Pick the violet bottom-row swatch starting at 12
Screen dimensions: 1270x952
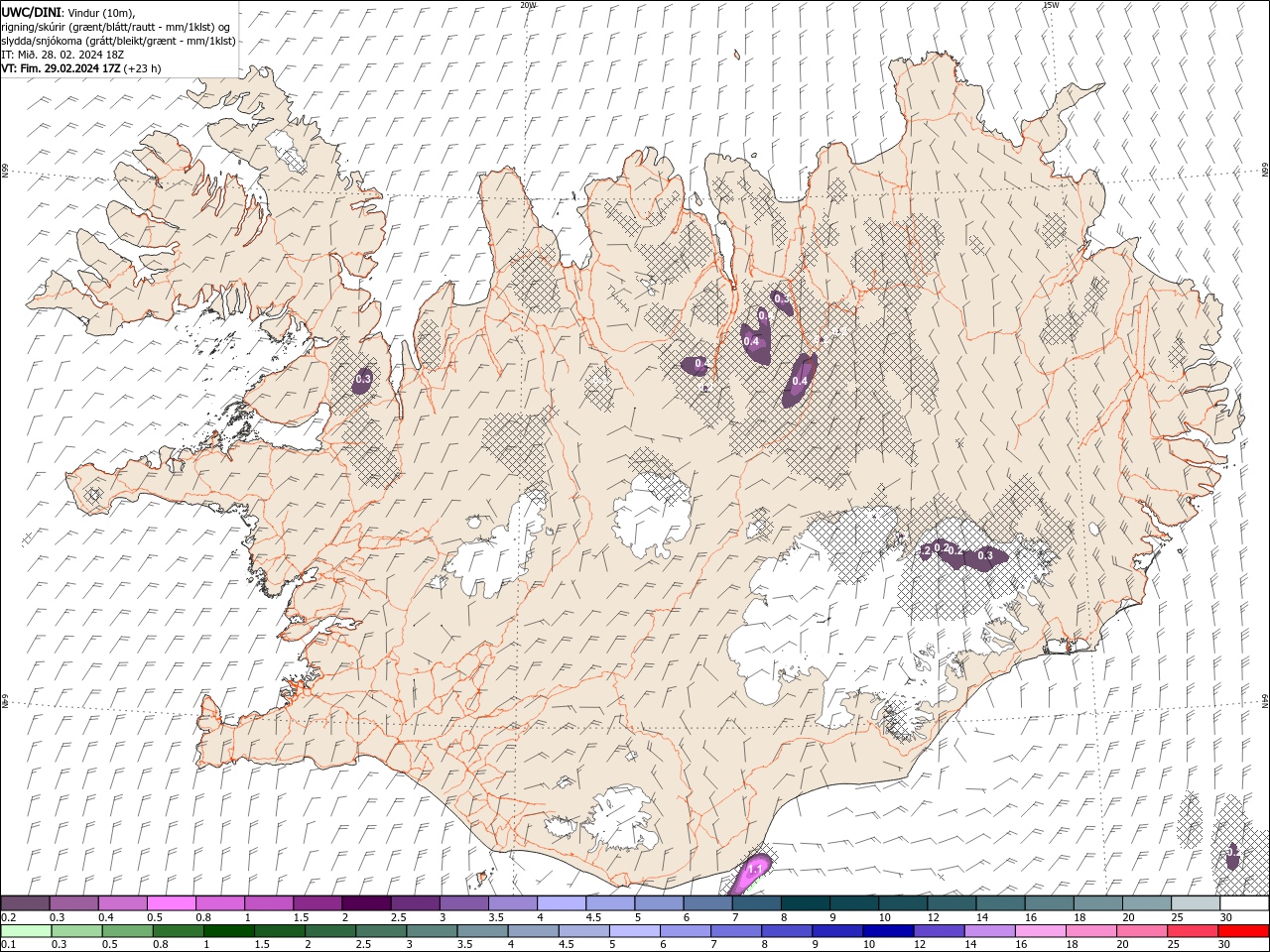pyautogui.click(x=940, y=931)
